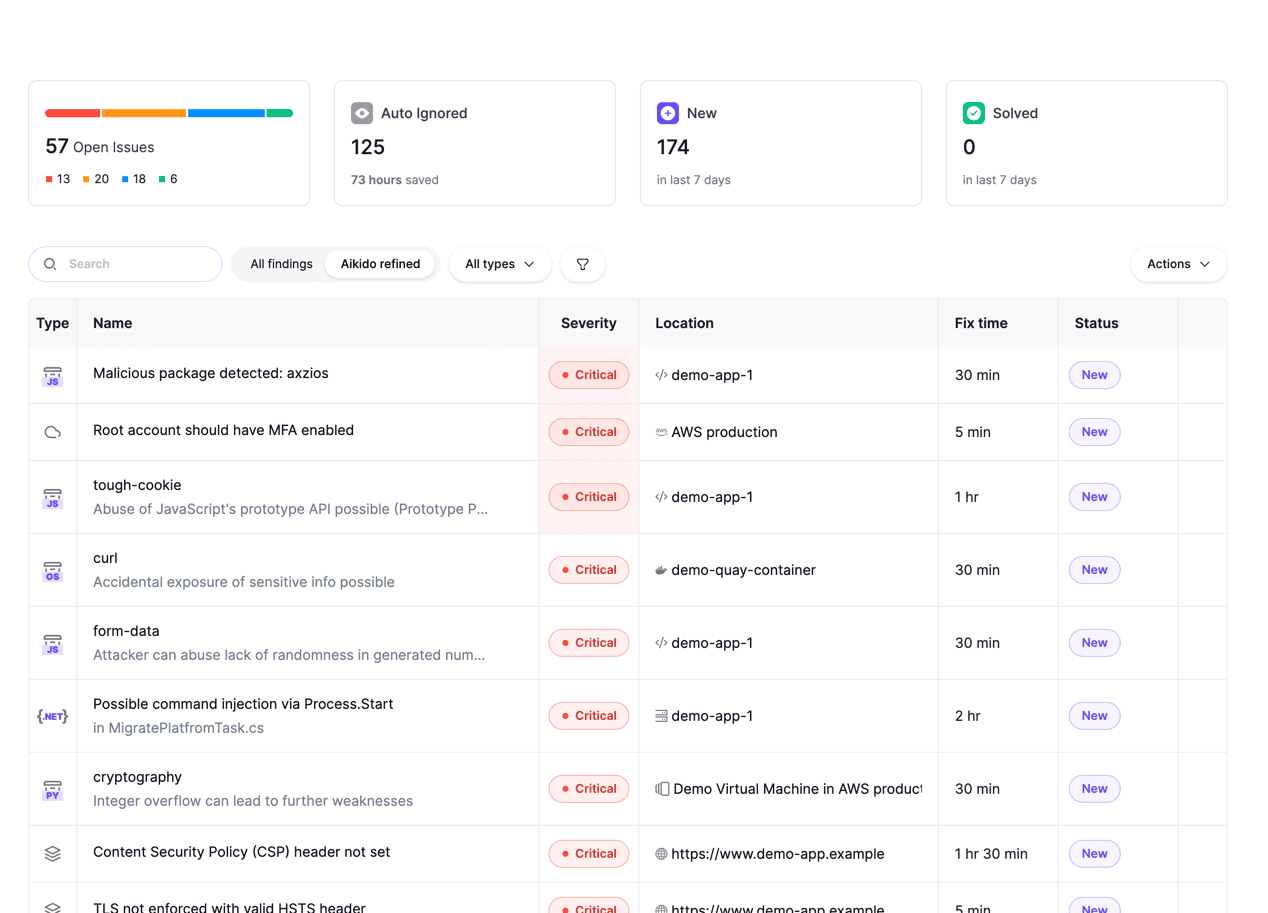Click docker icon beside demo-quay-container
The width and height of the screenshot is (1268, 913).
tap(661, 570)
